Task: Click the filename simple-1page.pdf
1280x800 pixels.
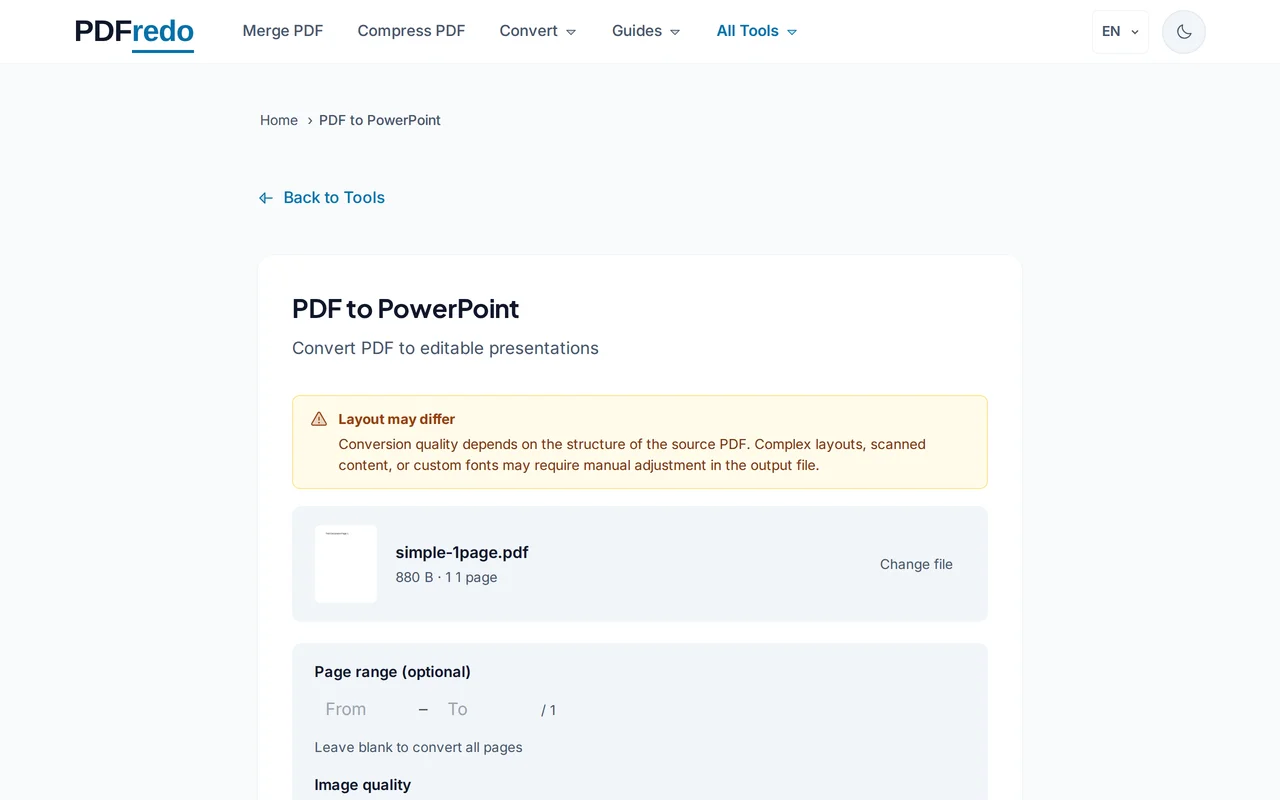Action: tap(461, 552)
